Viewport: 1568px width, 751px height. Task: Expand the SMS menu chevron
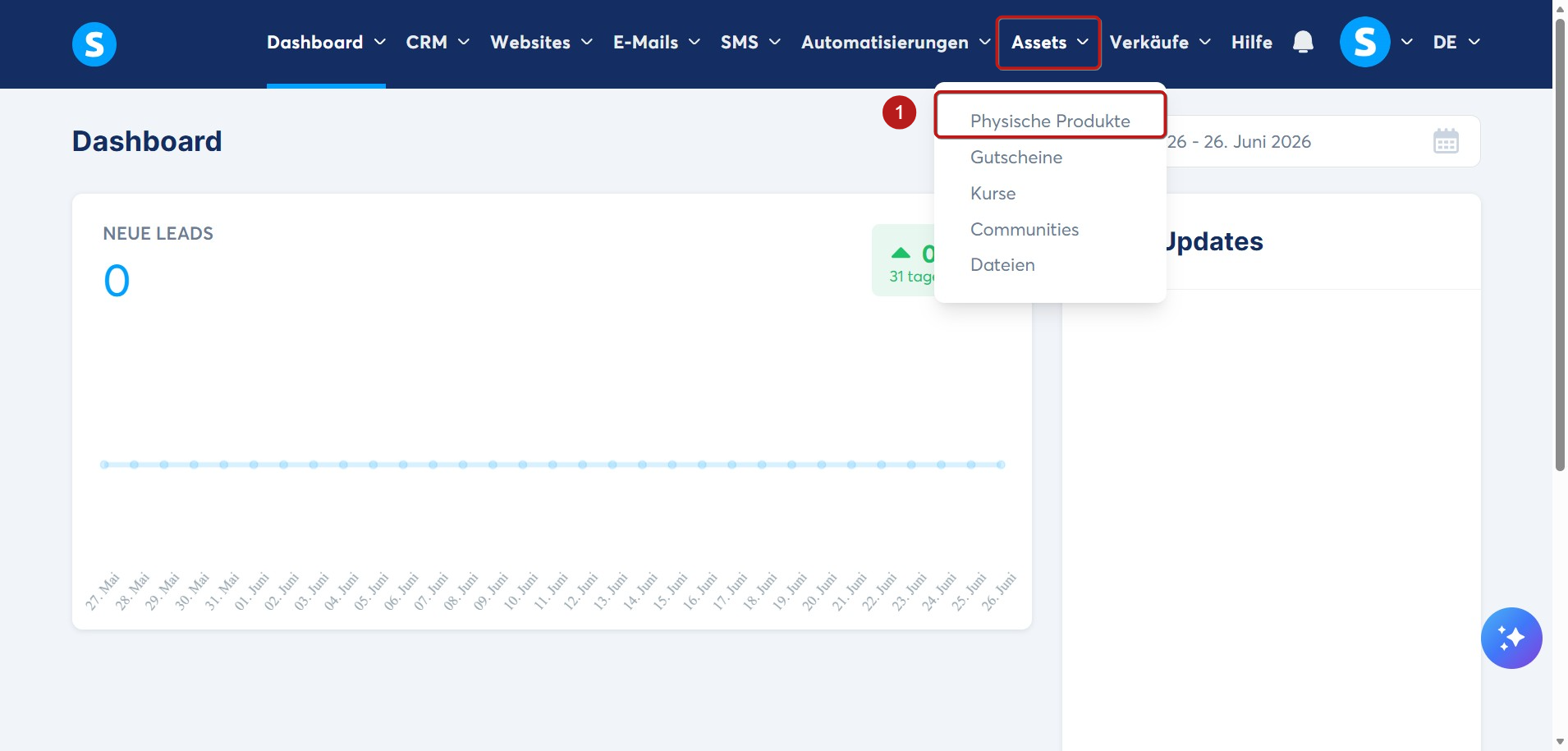[x=775, y=42]
